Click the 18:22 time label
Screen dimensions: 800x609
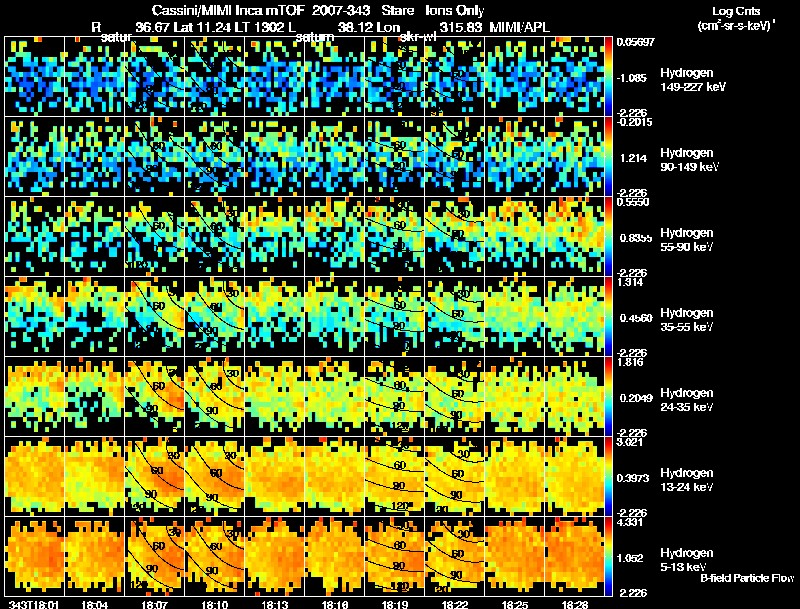[x=455, y=604]
